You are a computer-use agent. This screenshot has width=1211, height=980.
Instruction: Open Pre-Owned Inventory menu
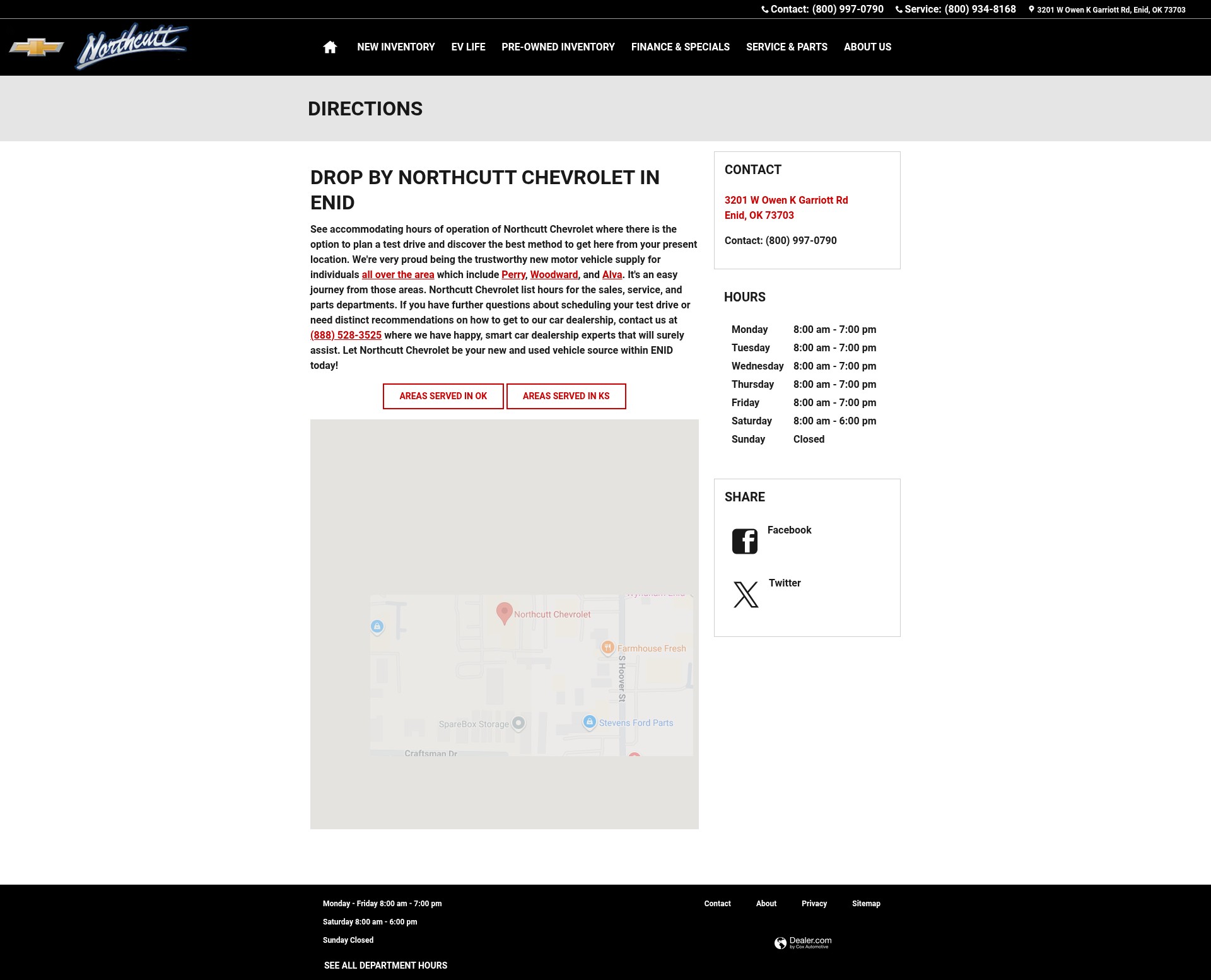(558, 47)
